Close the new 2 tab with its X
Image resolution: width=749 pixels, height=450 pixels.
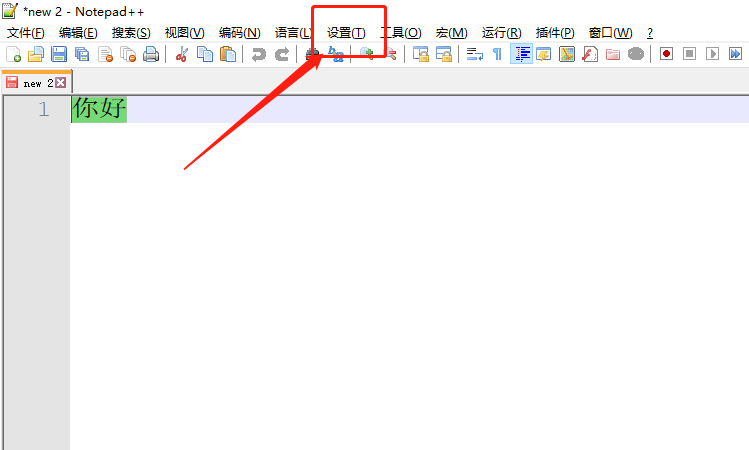(60, 83)
